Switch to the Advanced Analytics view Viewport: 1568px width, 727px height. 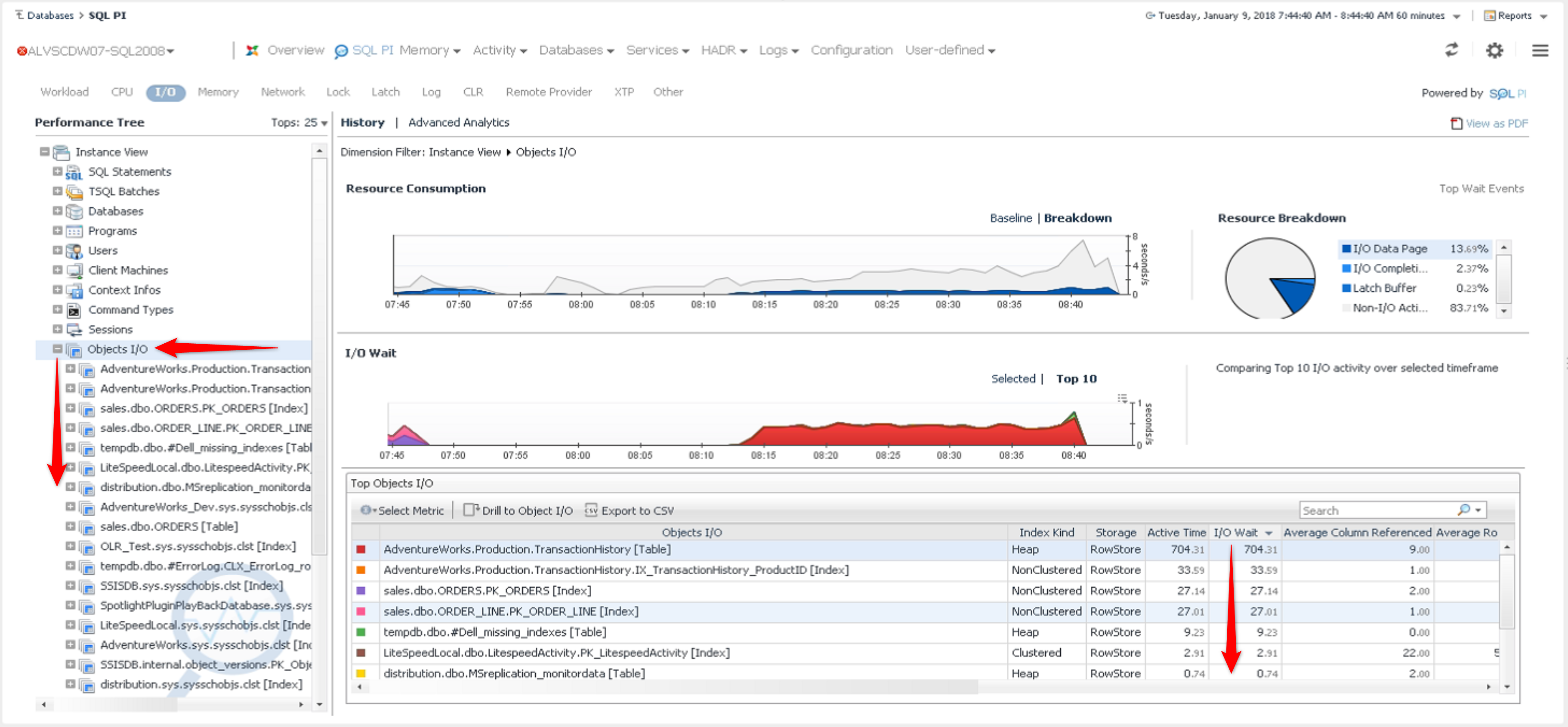(x=458, y=122)
